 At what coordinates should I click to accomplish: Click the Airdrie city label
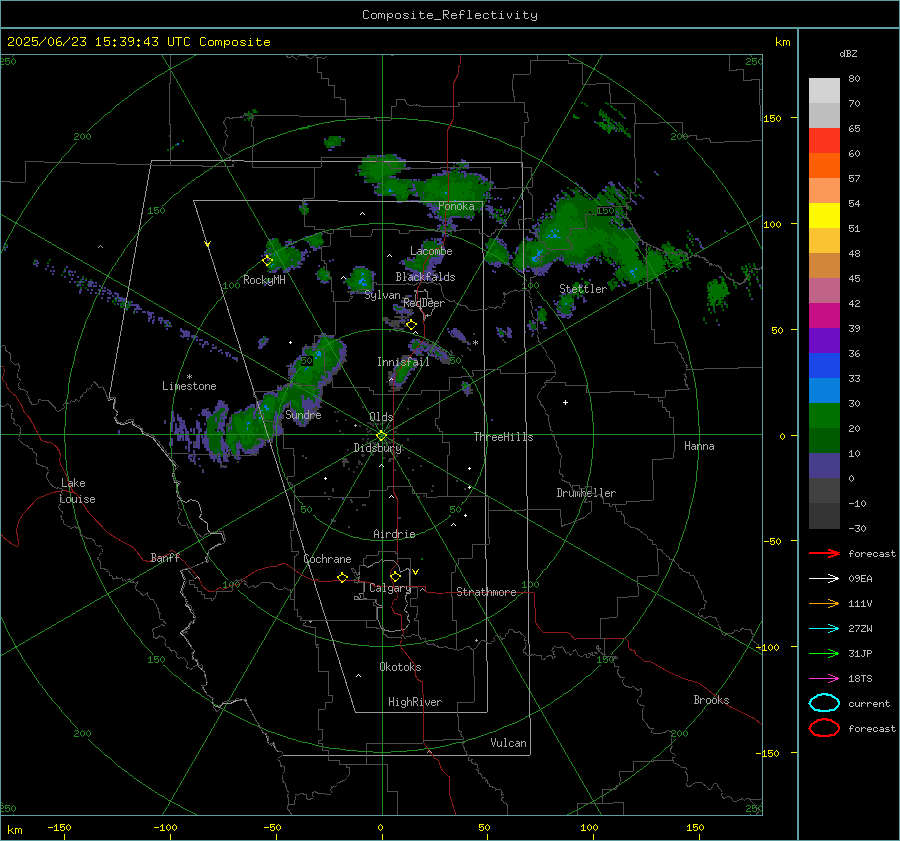point(394,534)
